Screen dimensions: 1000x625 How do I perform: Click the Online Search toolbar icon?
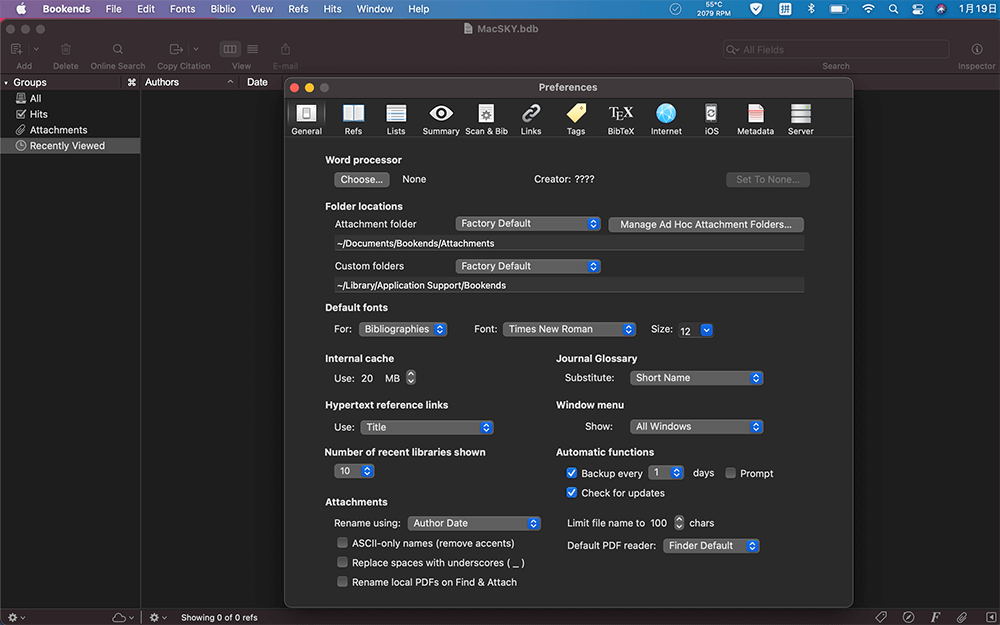click(x=117, y=49)
